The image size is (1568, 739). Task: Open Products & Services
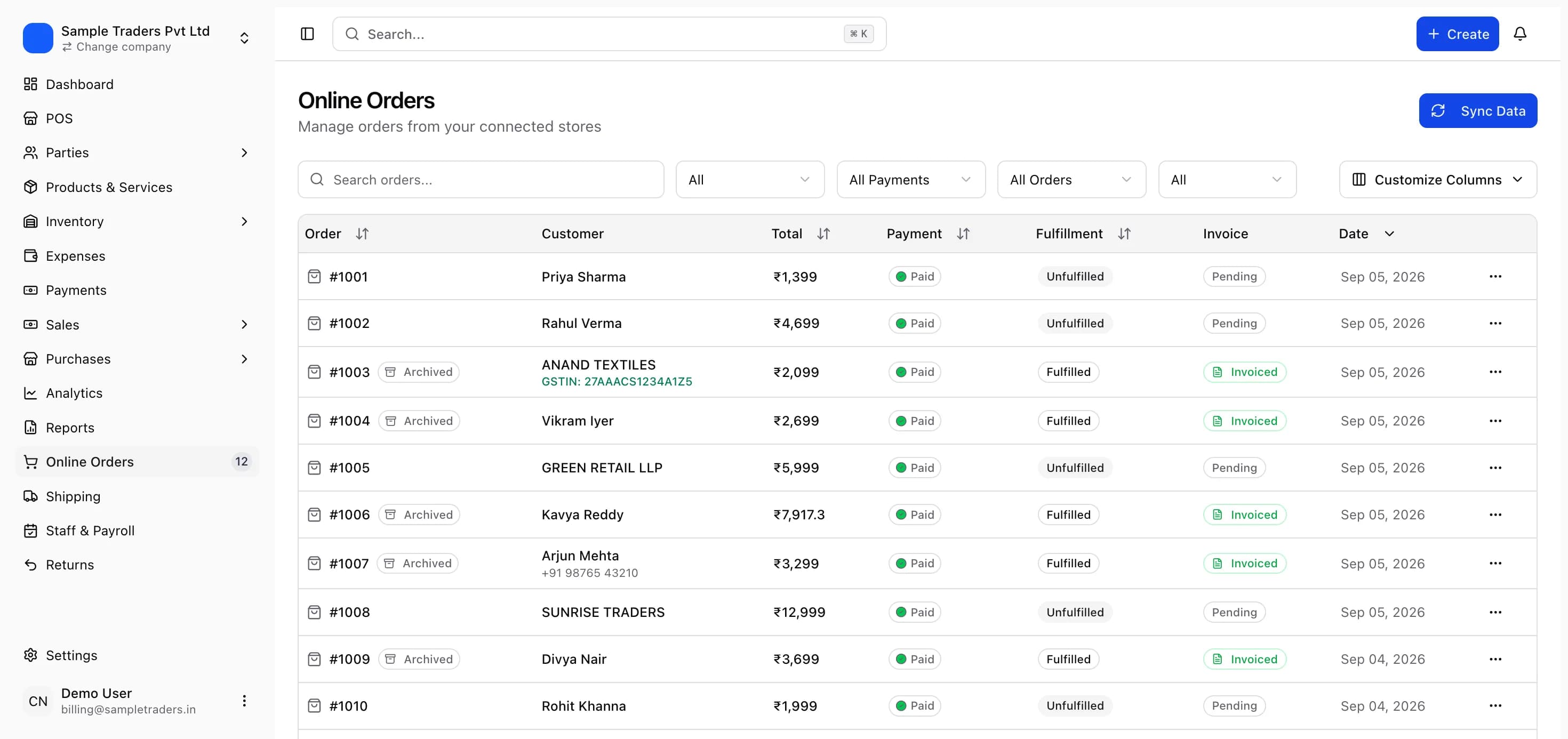pos(138,187)
